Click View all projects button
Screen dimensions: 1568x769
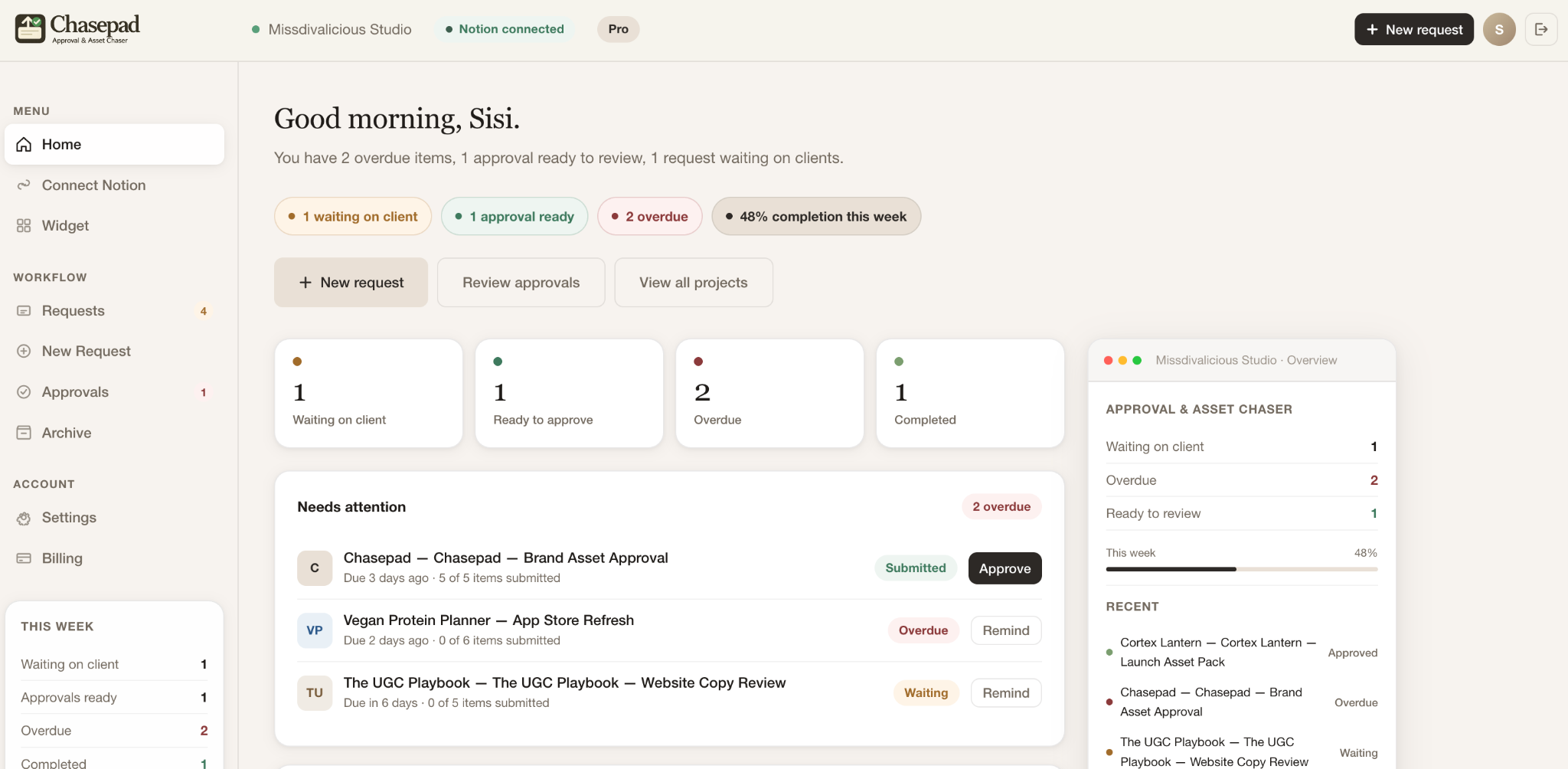[694, 283]
